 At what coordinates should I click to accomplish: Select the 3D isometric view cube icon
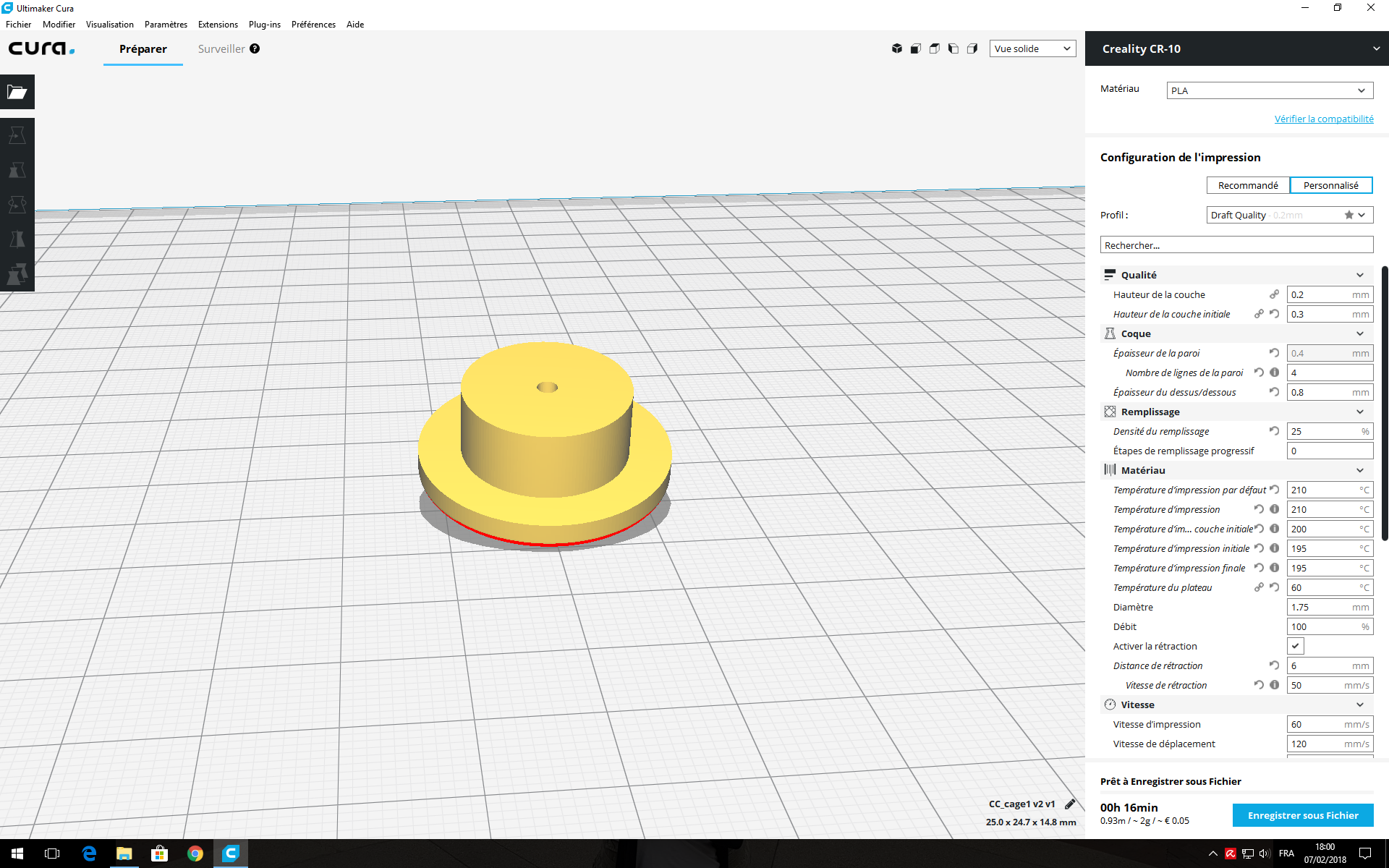897,48
